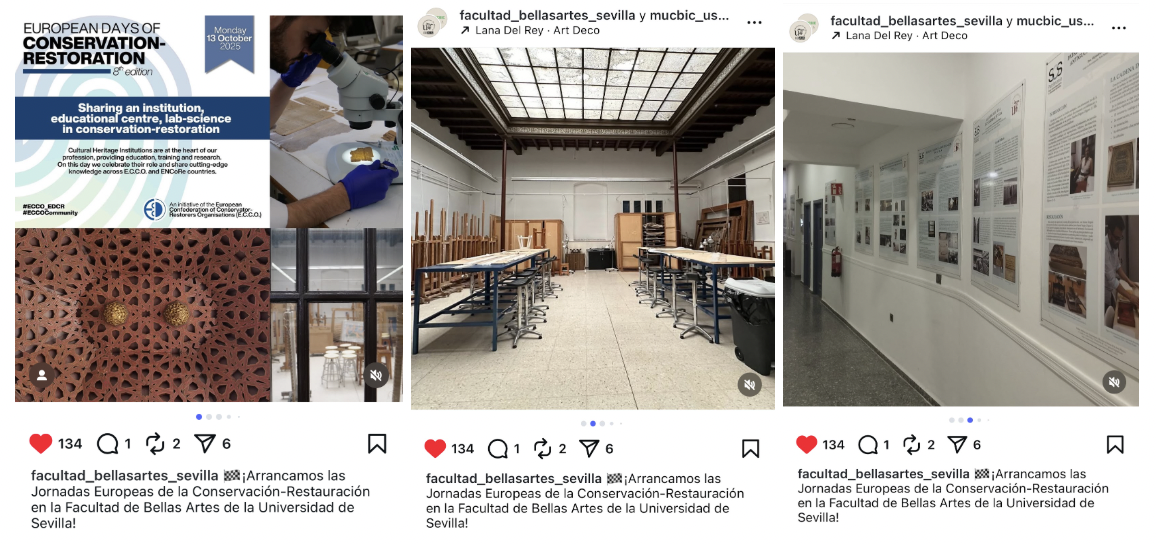This screenshot has width=1156, height=544.
Task: Unlike the heart on the third post
Action: (x=807, y=444)
